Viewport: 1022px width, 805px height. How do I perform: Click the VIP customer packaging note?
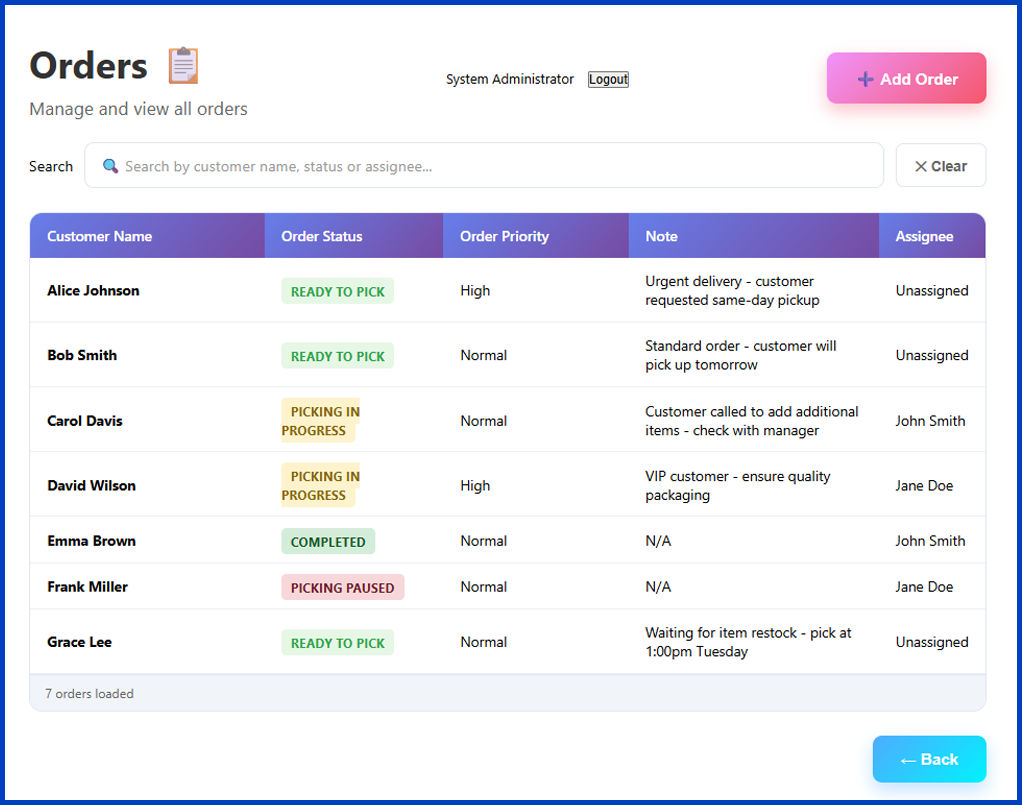coord(737,486)
